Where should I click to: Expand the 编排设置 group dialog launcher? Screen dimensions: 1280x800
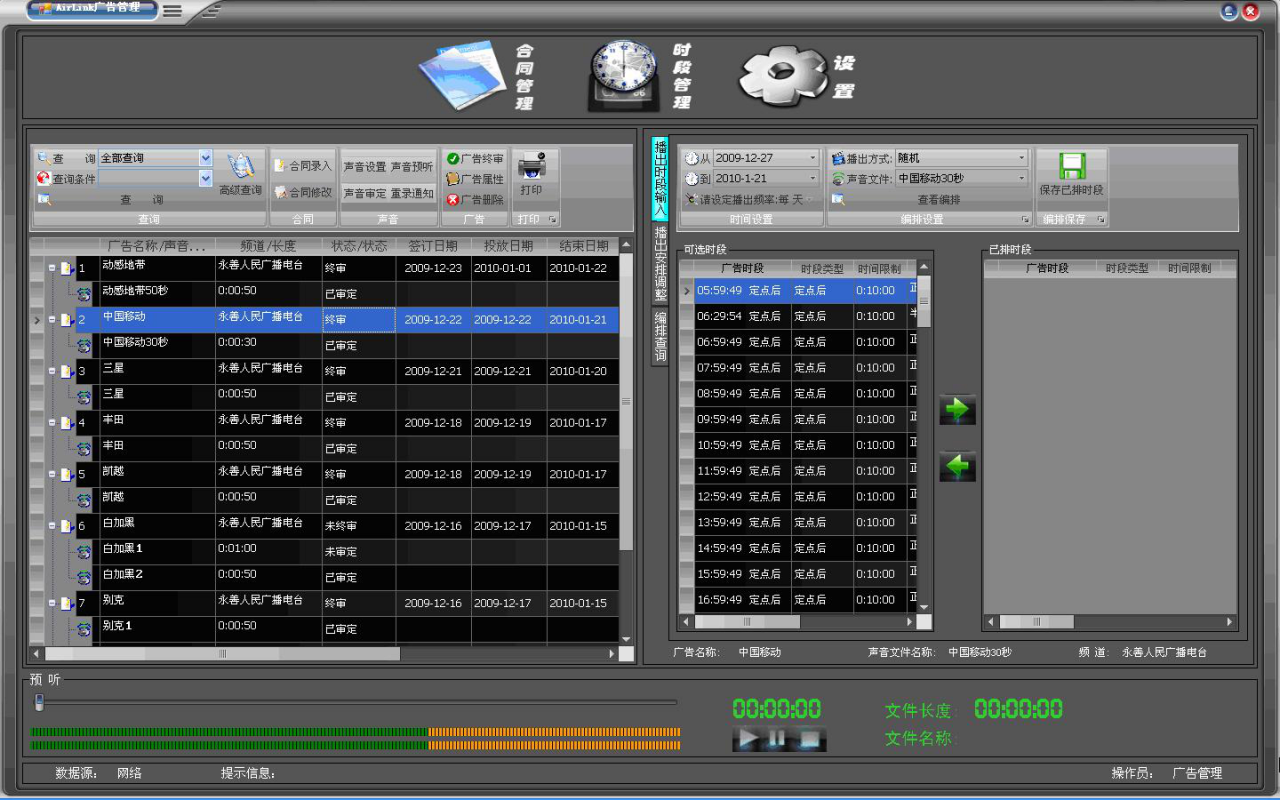click(1025, 219)
